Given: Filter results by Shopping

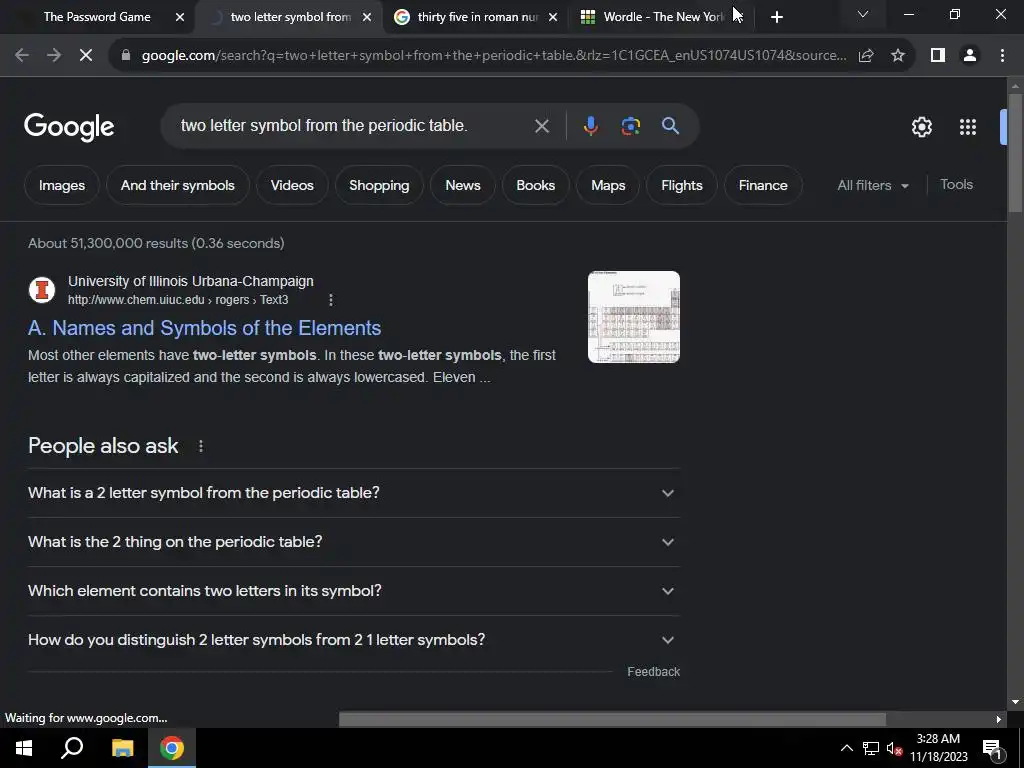Looking at the screenshot, I should tap(379, 185).
